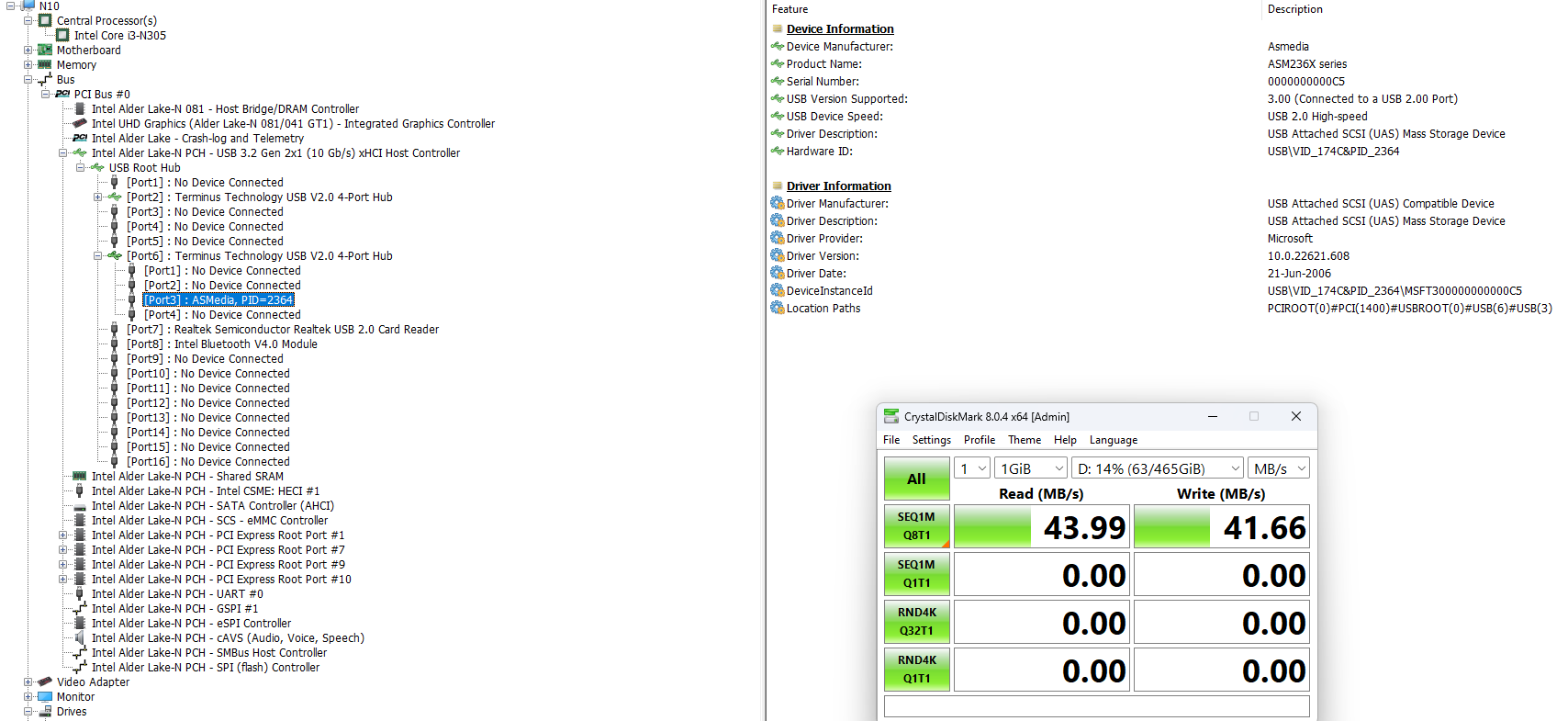This screenshot has height=721, width=1568.
Task: Click the Motherboard icon in the tree
Action: pyautogui.click(x=45, y=50)
